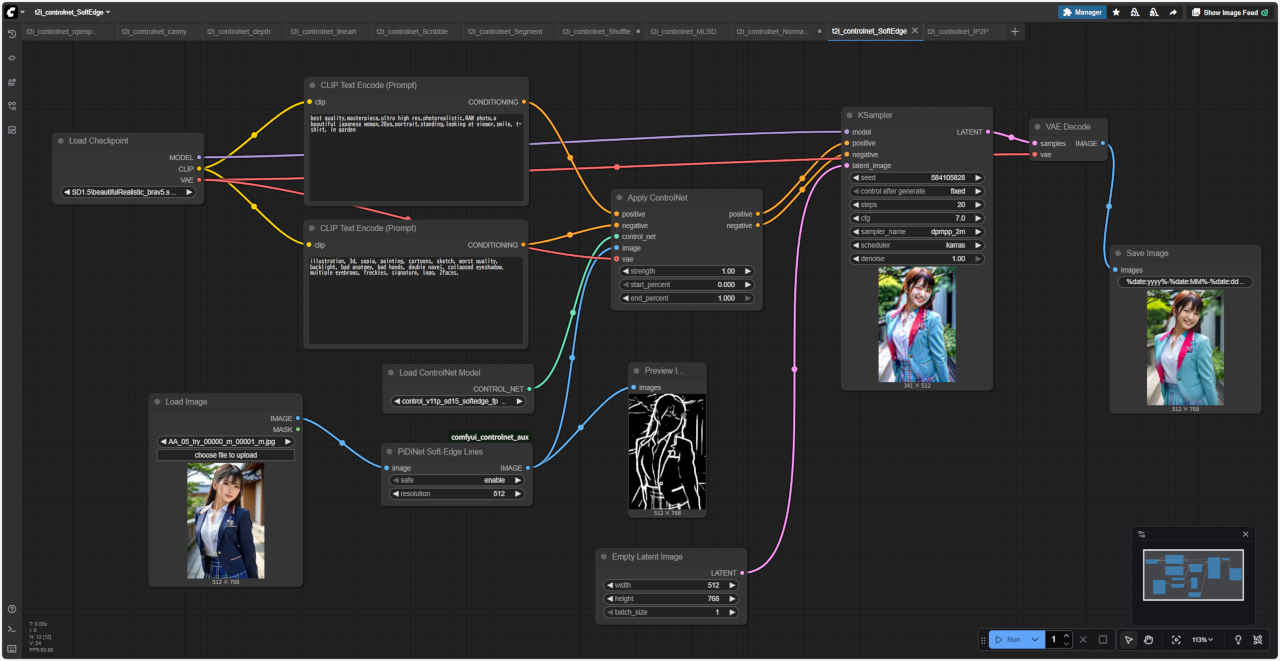This screenshot has height=661, width=1280.
Task: Click the star icon beside Manager
Action: click(1116, 13)
